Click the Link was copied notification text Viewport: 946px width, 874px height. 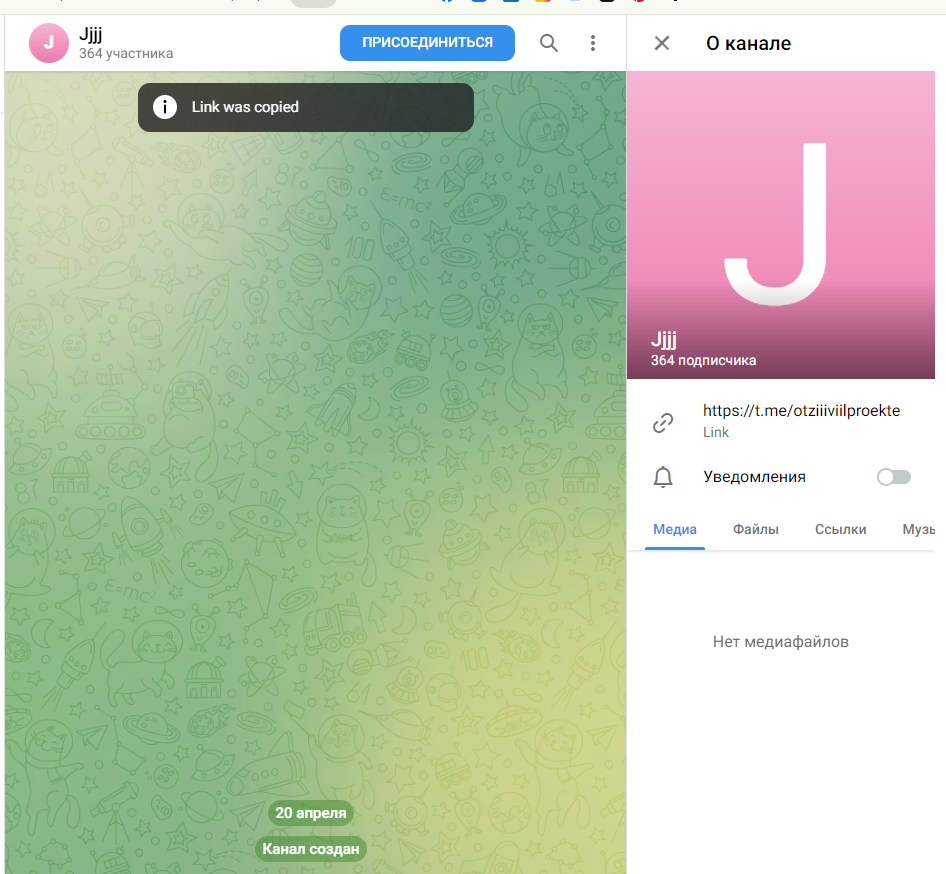pos(245,107)
